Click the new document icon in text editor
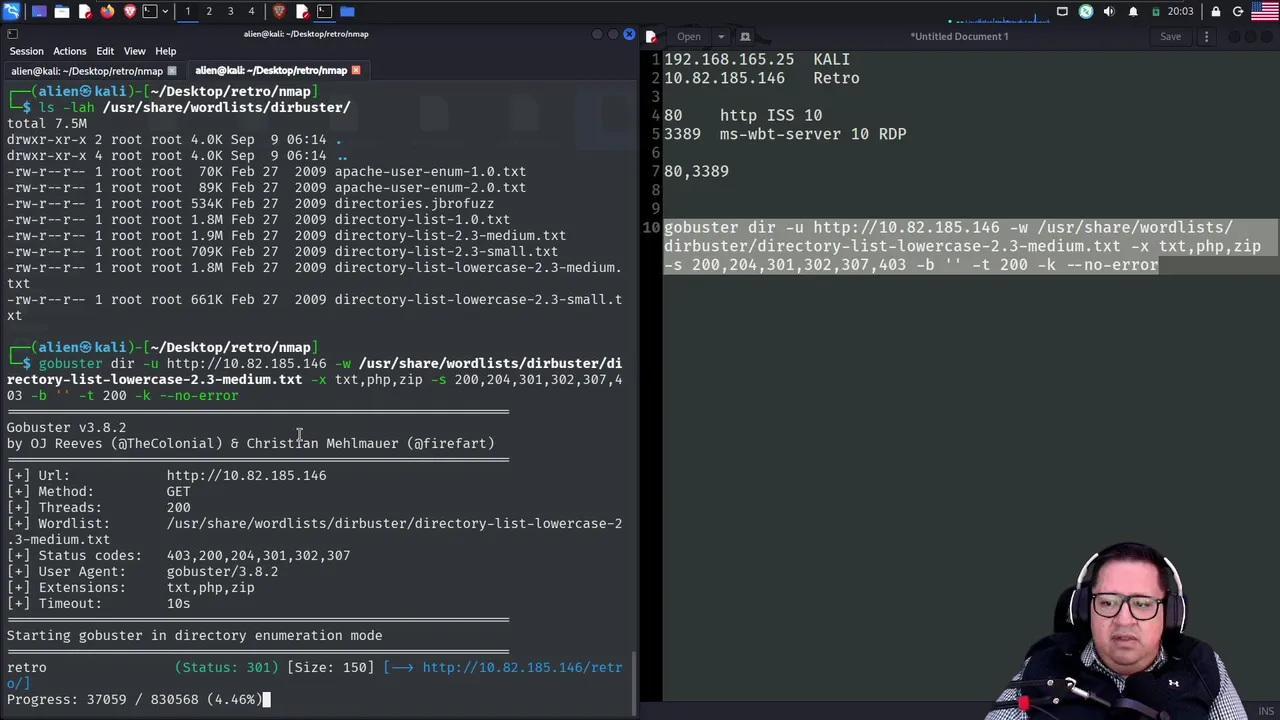Viewport: 1280px width, 720px height. click(x=651, y=37)
